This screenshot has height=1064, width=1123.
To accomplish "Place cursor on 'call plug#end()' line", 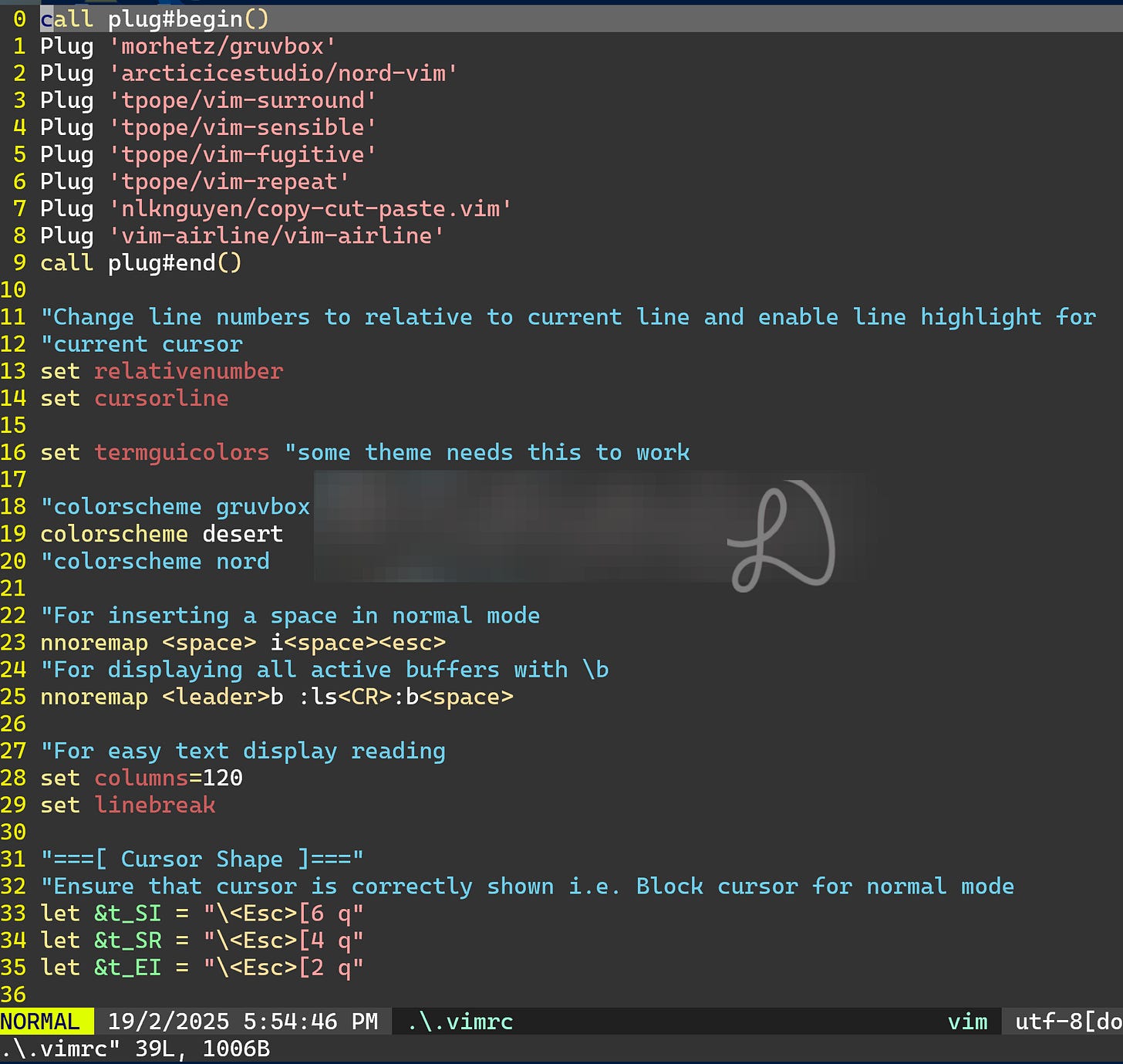I will [141, 263].
